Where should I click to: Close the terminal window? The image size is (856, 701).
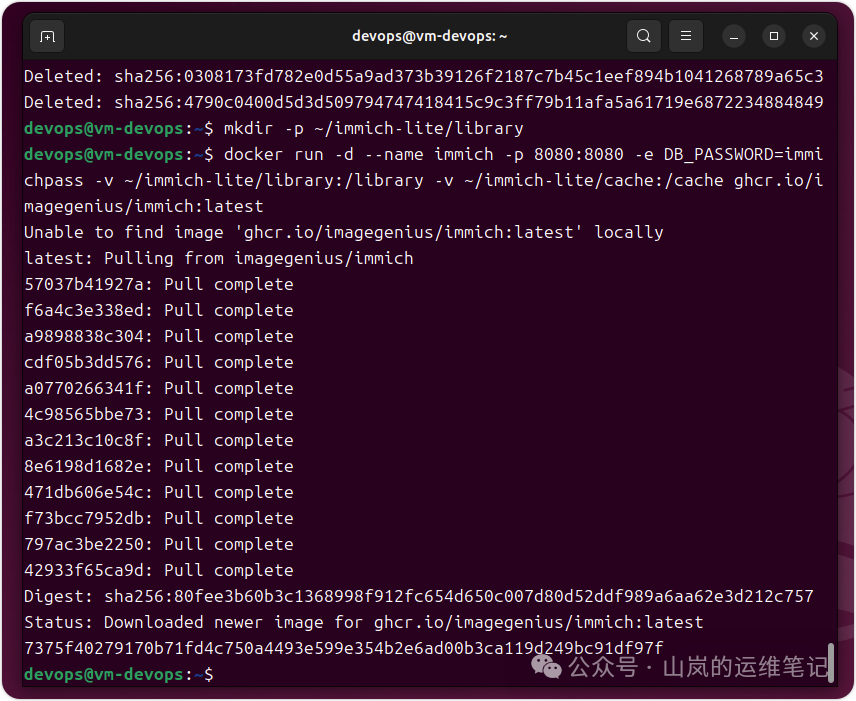click(814, 36)
